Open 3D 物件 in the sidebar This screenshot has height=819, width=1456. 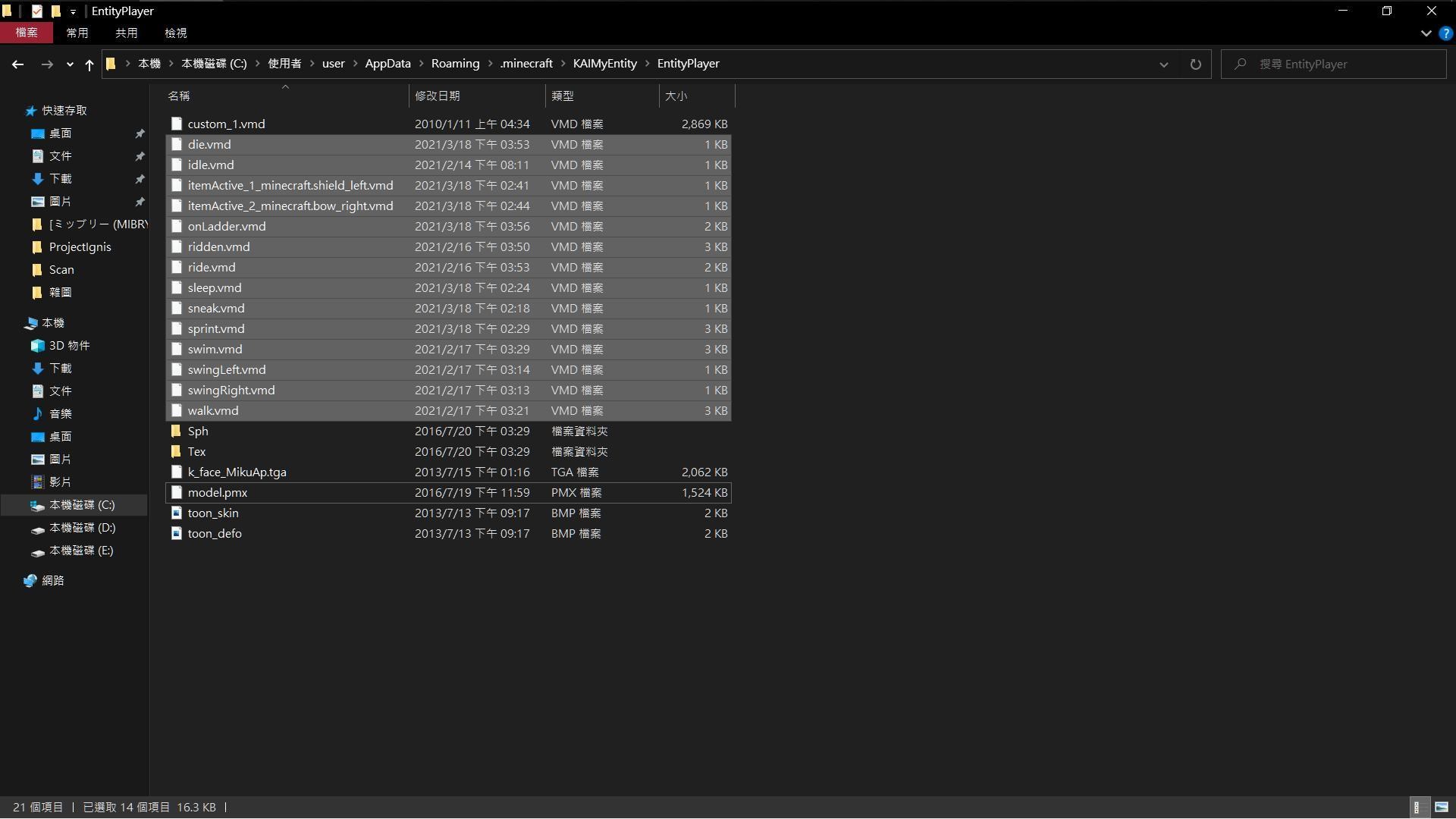tap(69, 346)
